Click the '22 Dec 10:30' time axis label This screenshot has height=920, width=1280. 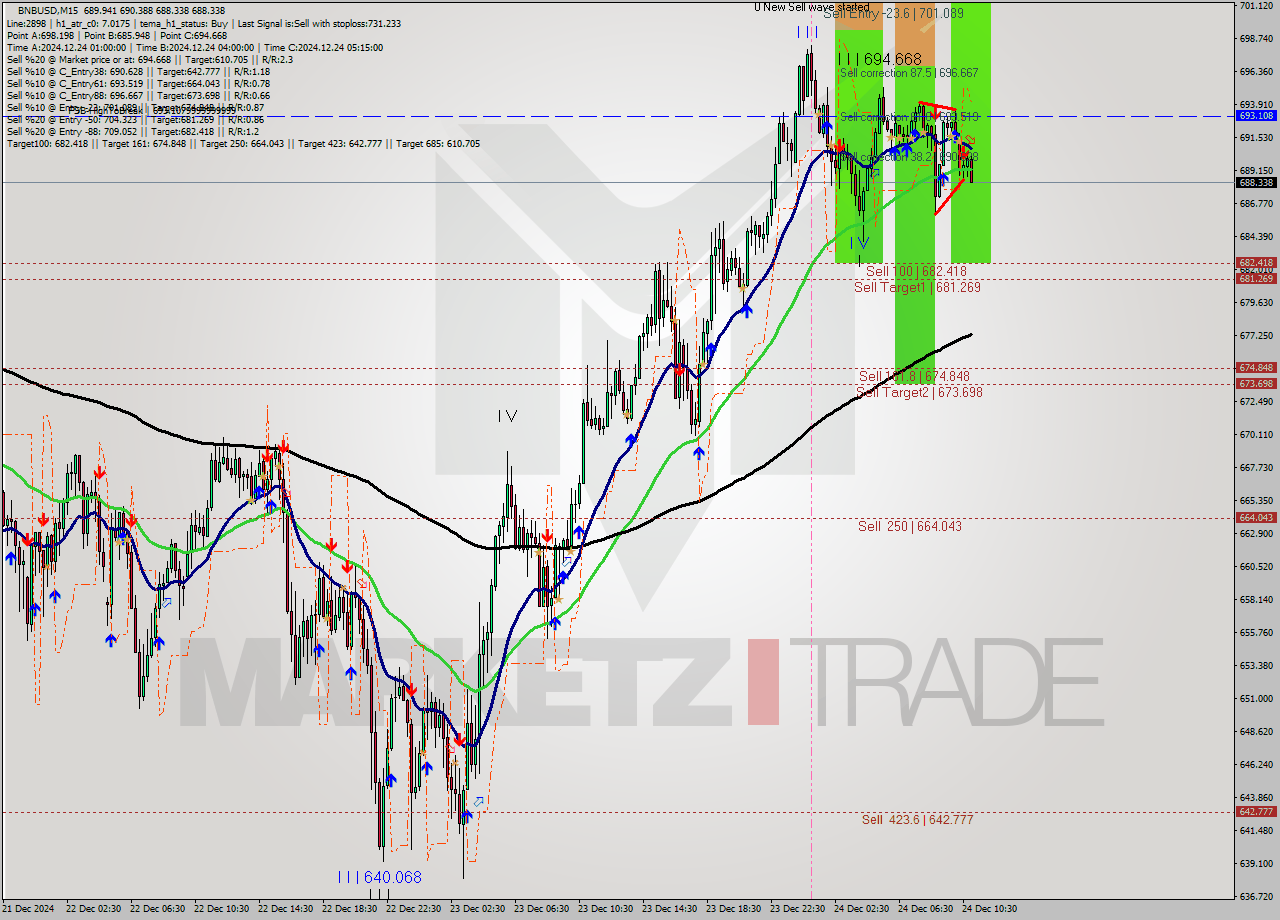point(222,909)
